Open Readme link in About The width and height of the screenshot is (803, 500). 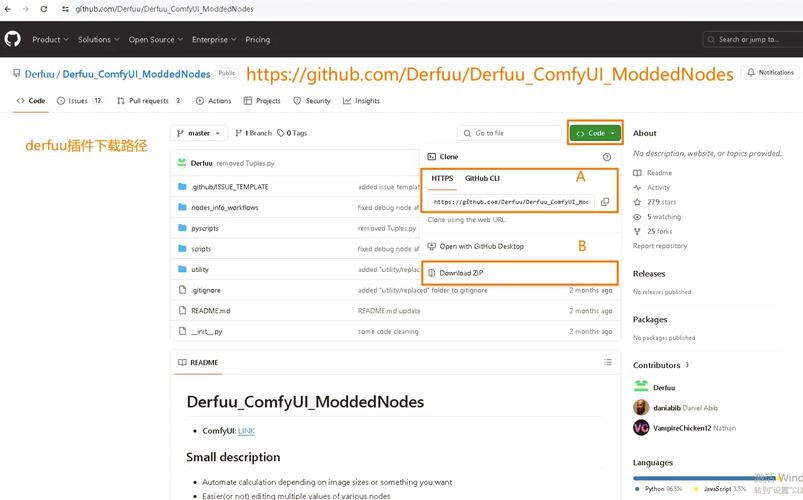tap(659, 173)
